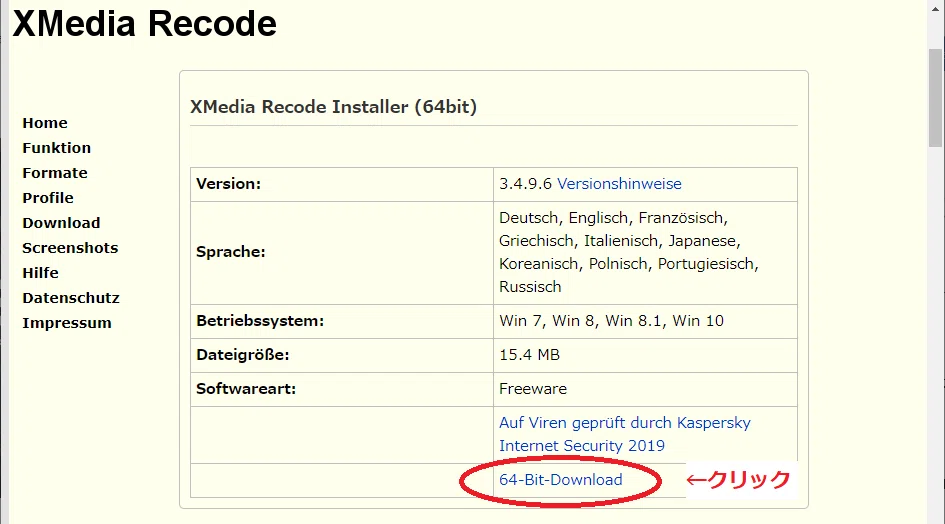This screenshot has height=524, width=945.
Task: Click the vertical scrollbar thumb
Action: (x=935, y=98)
